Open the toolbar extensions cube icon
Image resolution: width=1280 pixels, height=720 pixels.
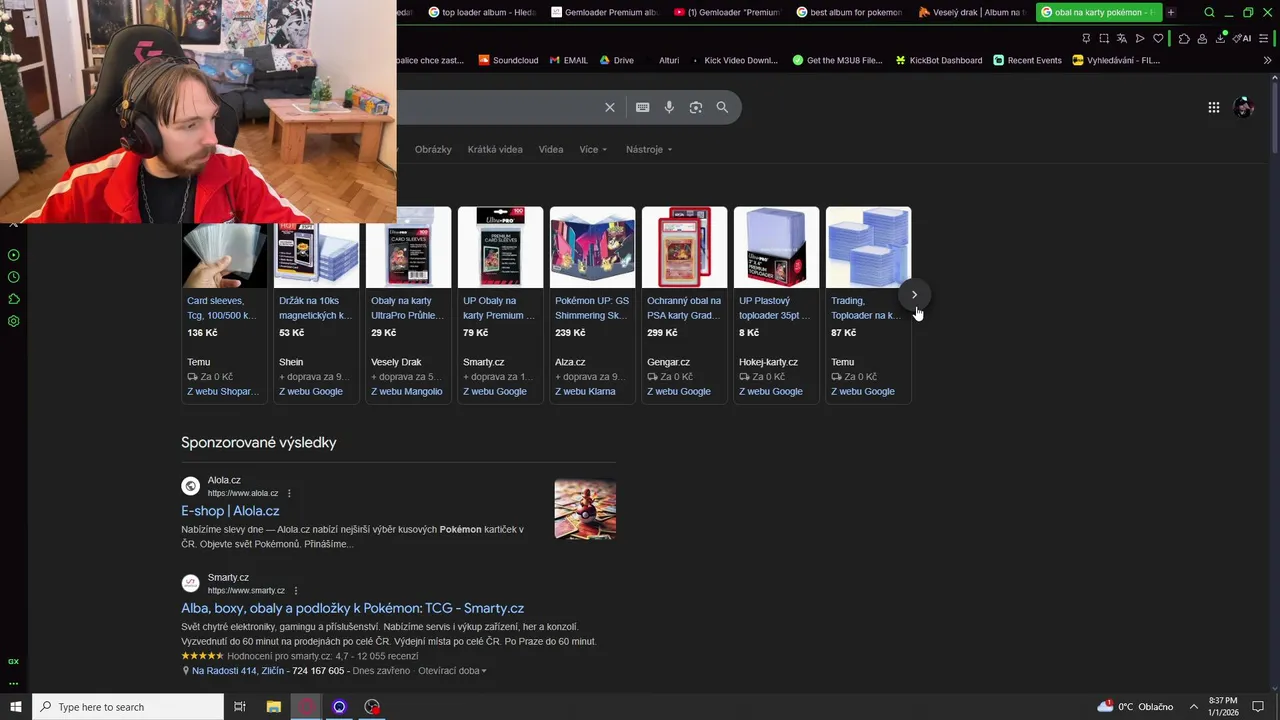(1184, 38)
